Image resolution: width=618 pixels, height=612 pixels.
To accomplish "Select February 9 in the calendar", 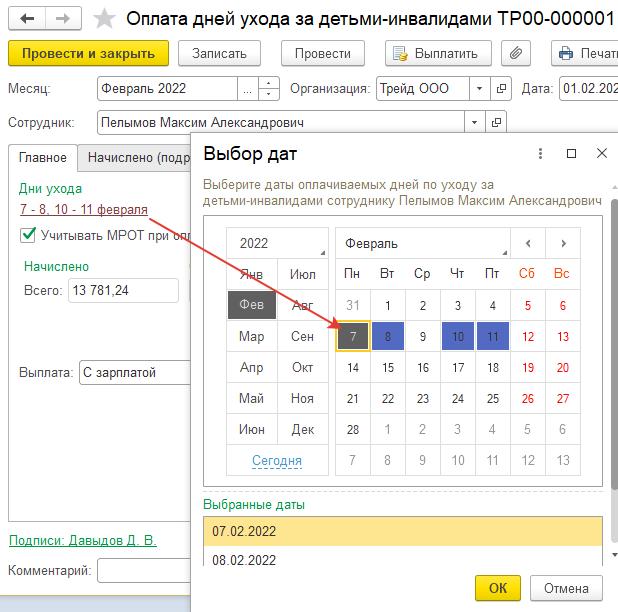I will pyautogui.click(x=423, y=336).
